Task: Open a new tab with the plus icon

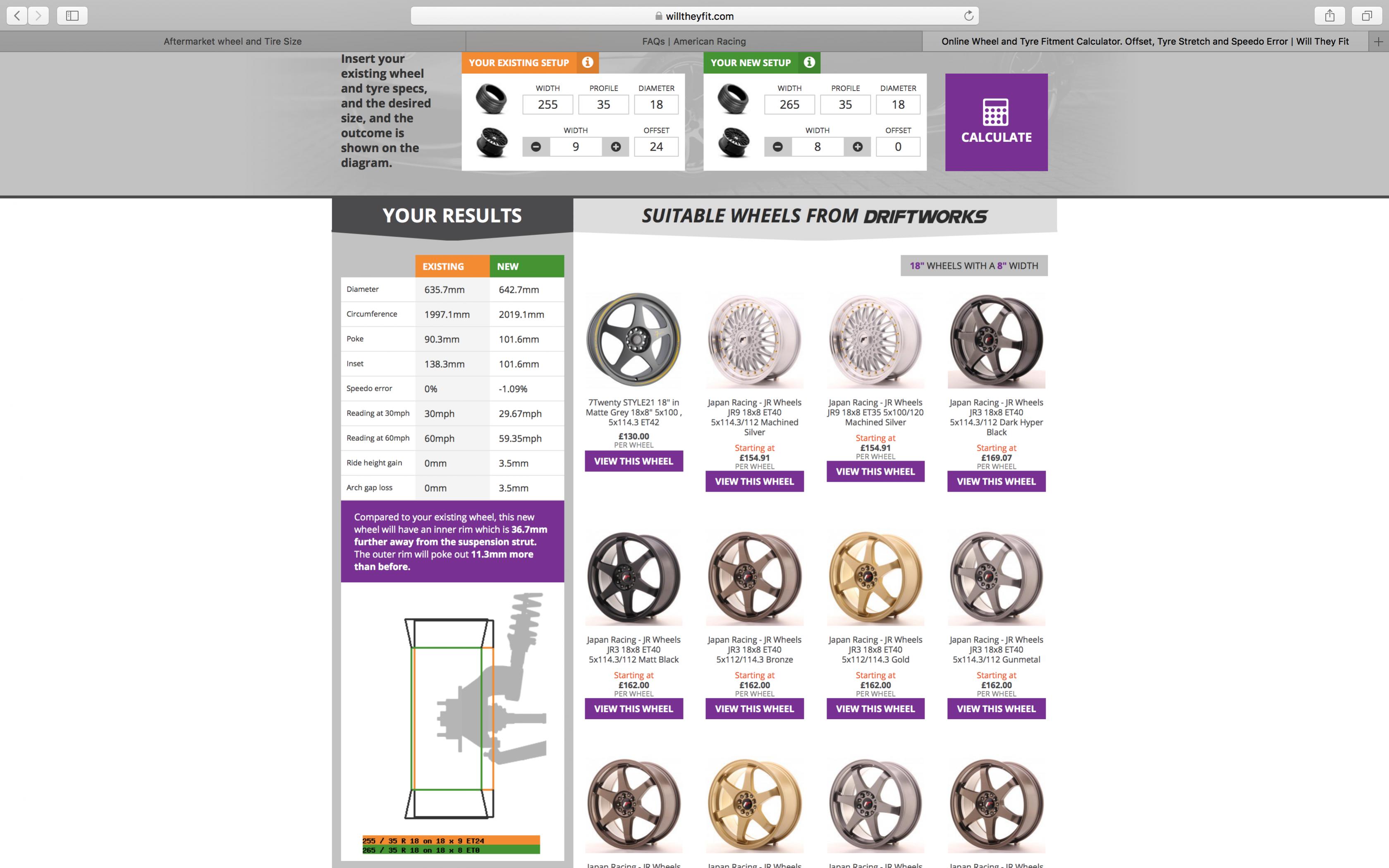Action: tap(1378, 41)
